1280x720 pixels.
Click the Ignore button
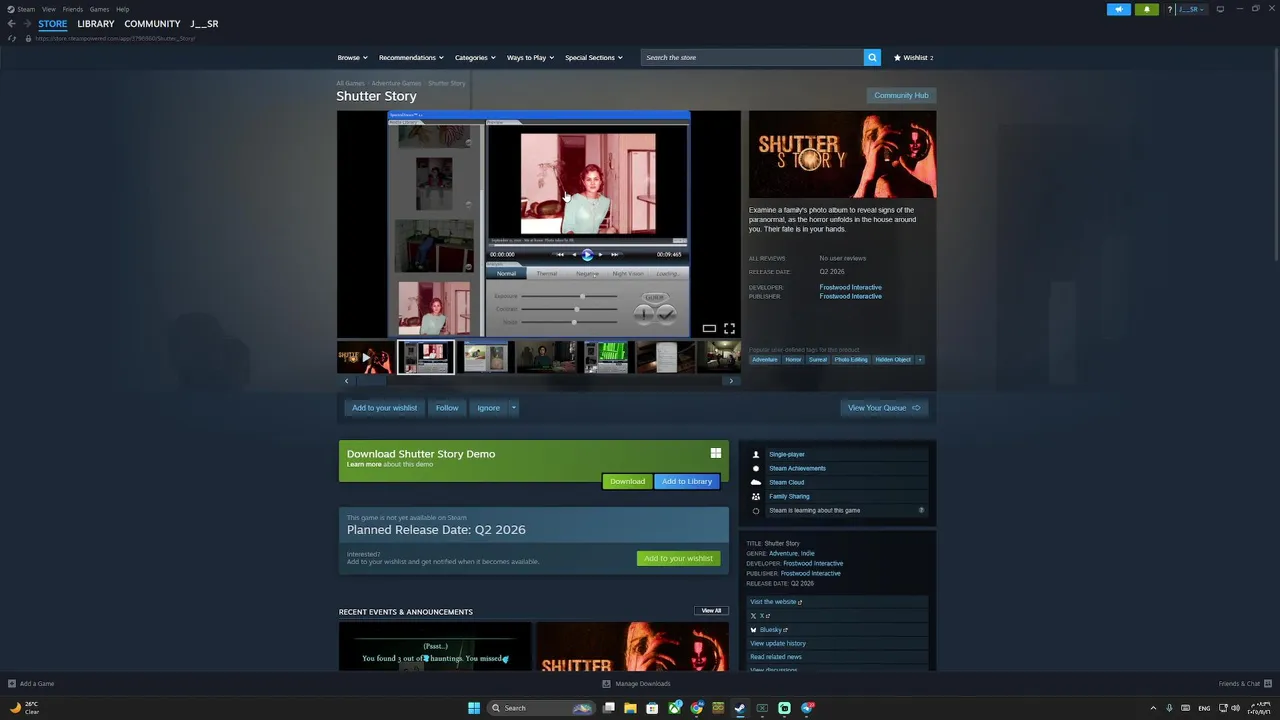(488, 407)
